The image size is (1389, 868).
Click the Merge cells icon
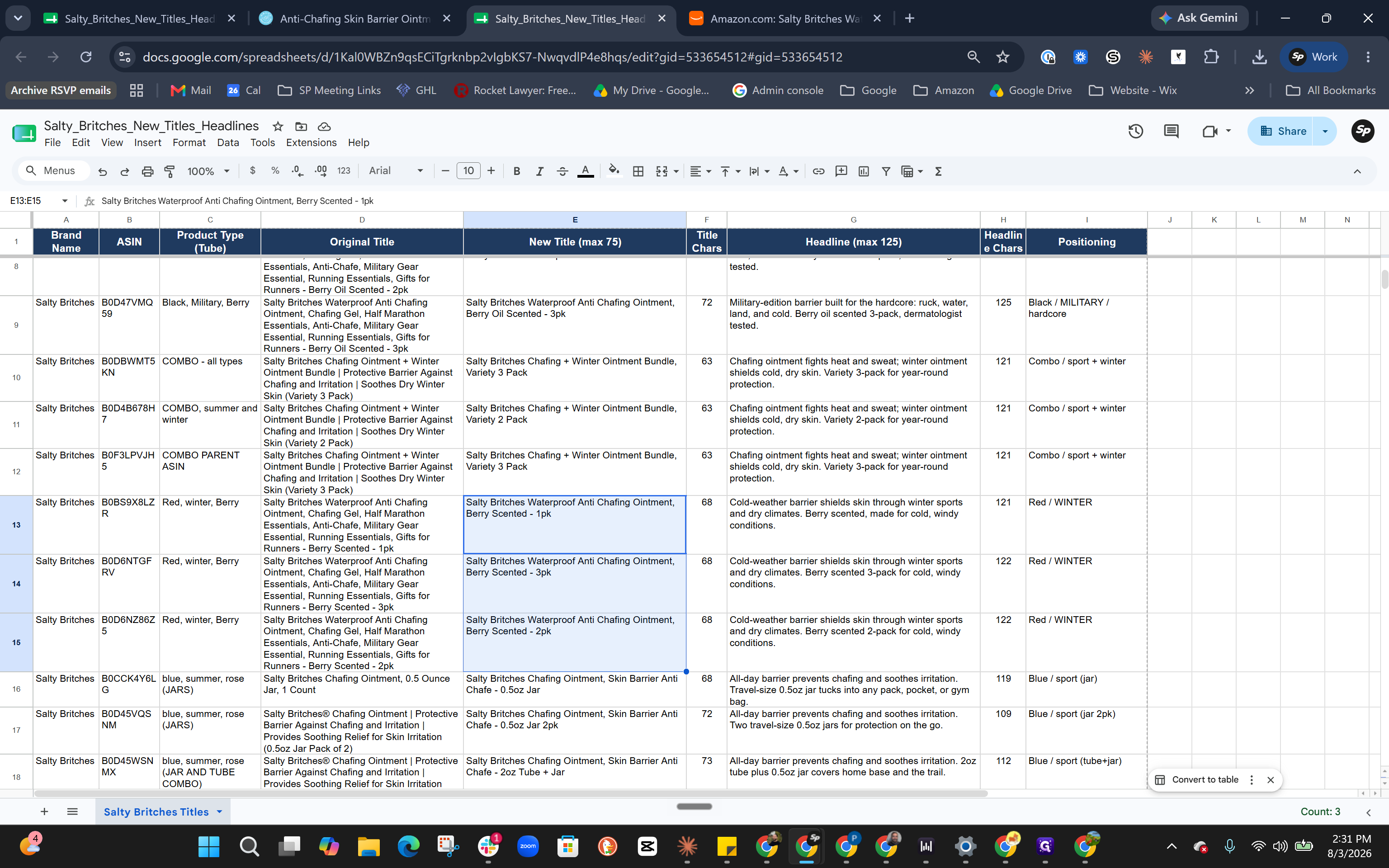click(662, 171)
